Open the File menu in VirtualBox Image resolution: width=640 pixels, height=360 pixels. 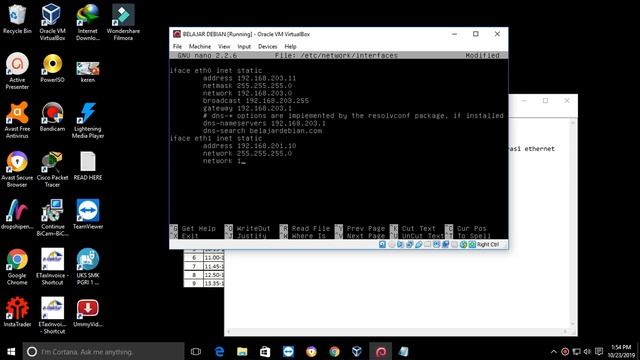177,47
